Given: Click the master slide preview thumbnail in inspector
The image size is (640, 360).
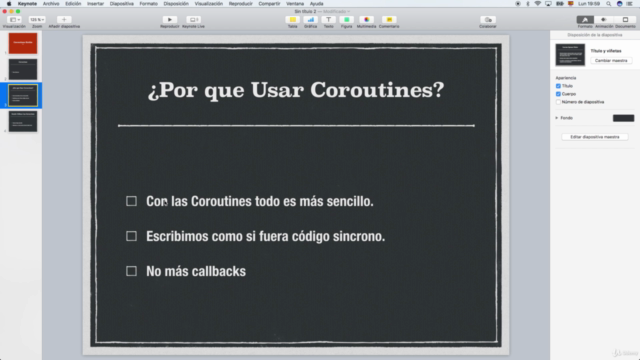Looking at the screenshot, I should click(570, 55).
